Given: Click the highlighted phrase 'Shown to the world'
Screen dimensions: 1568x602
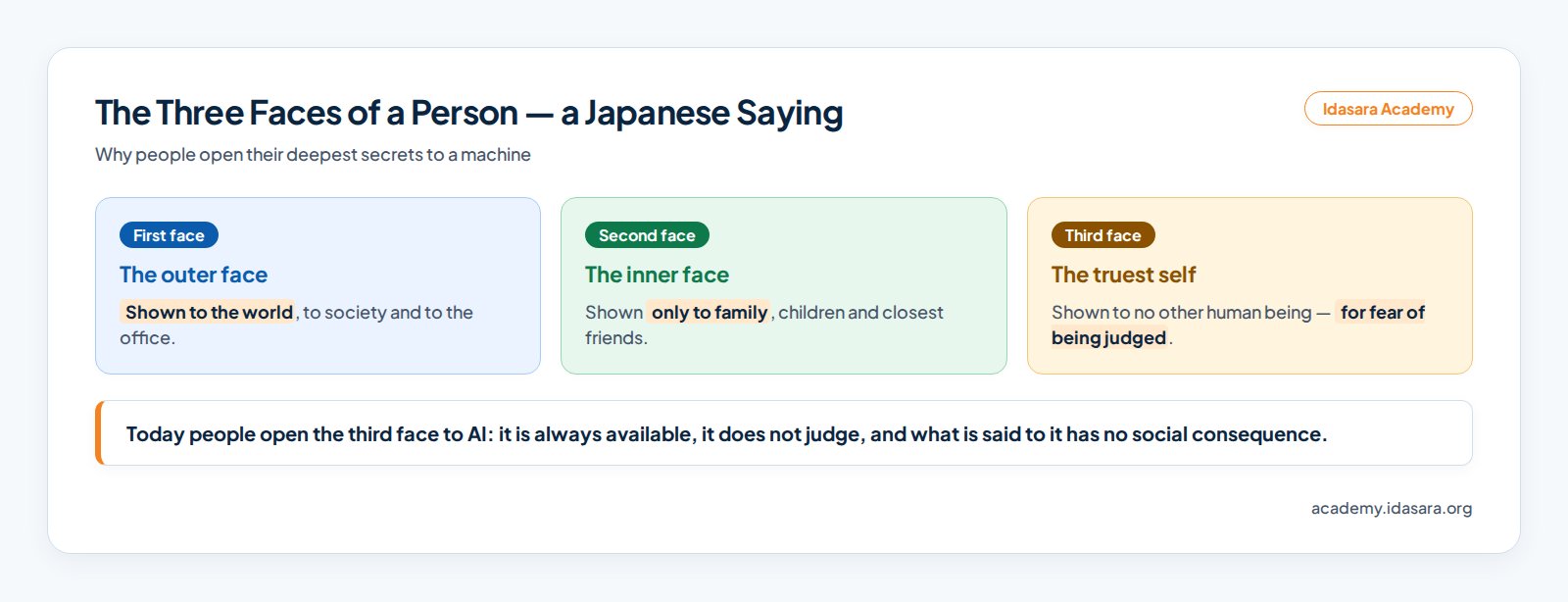Looking at the screenshot, I should point(209,312).
